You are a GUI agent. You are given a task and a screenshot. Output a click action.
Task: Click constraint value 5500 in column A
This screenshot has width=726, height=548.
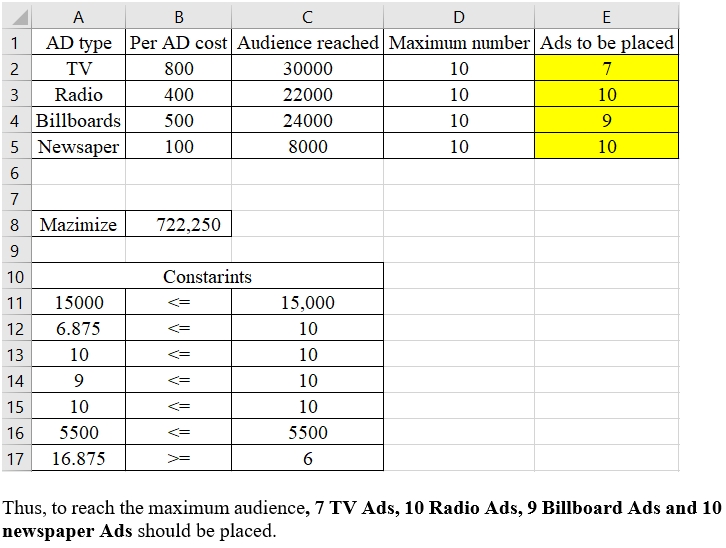click(78, 432)
